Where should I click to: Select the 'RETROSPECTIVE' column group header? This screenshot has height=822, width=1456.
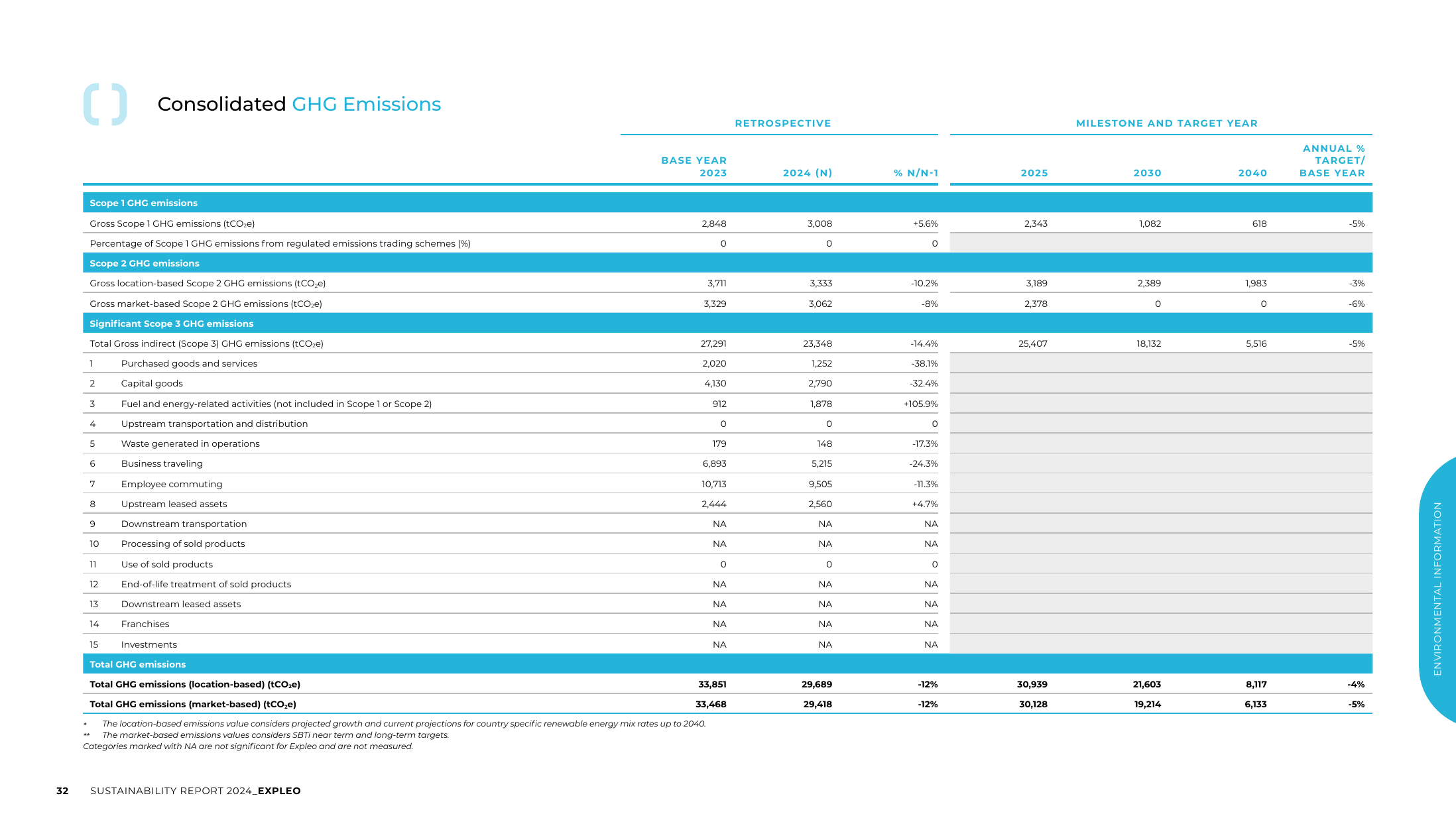(782, 123)
